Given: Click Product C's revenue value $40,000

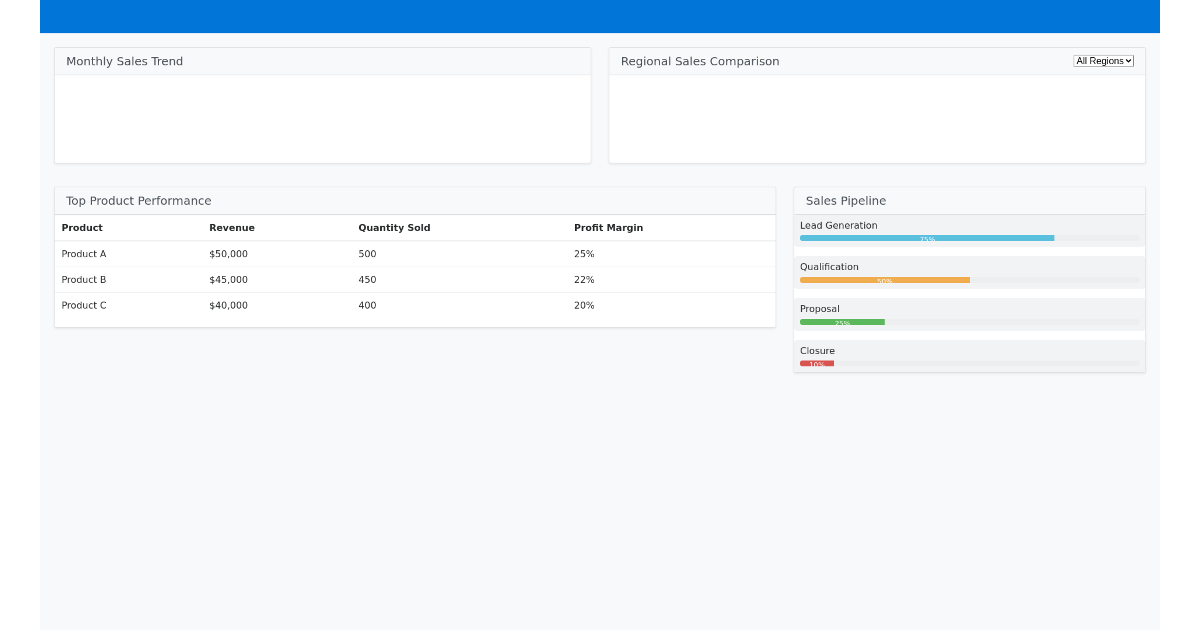Looking at the screenshot, I should click(228, 305).
